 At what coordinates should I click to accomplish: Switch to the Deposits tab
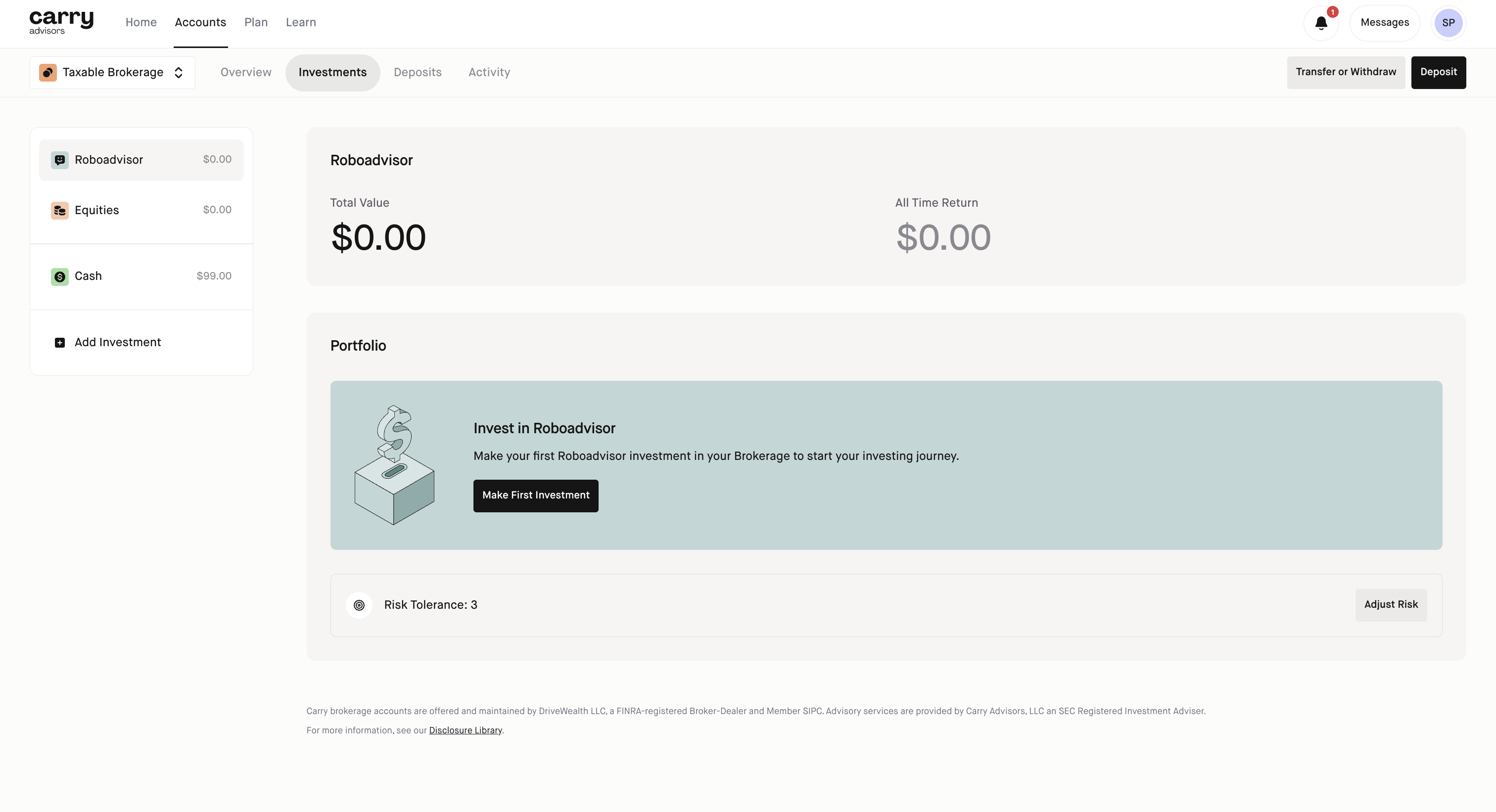click(x=418, y=73)
